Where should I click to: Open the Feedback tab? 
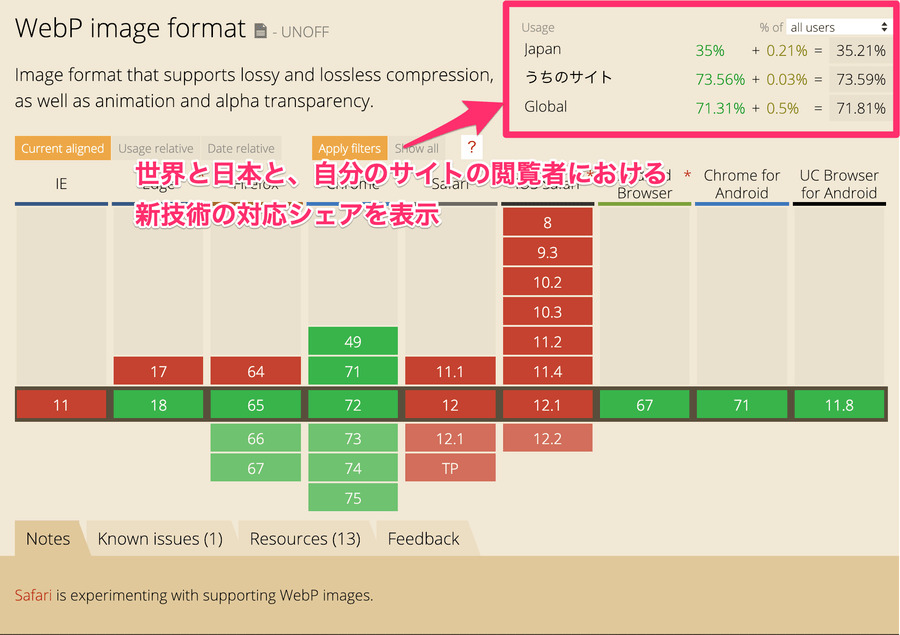pyautogui.click(x=424, y=539)
